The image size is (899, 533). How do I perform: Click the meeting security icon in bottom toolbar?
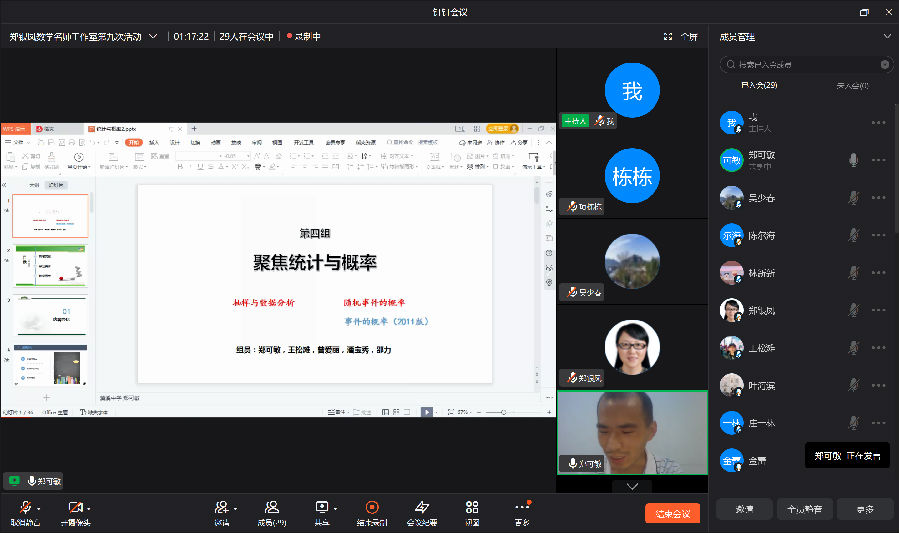point(422,508)
